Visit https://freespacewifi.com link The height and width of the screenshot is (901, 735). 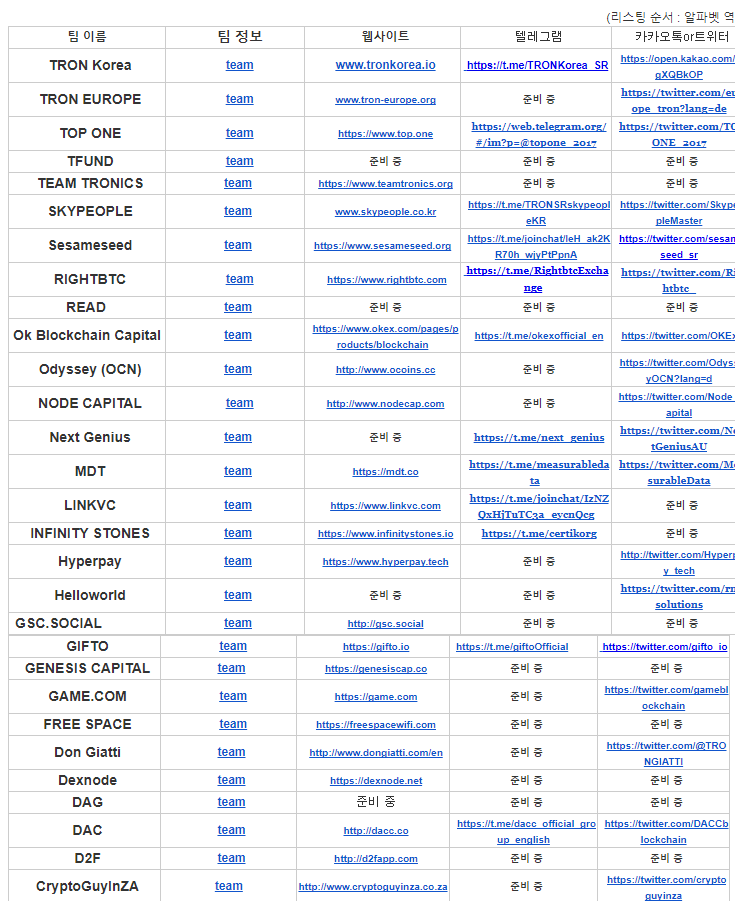point(376,725)
